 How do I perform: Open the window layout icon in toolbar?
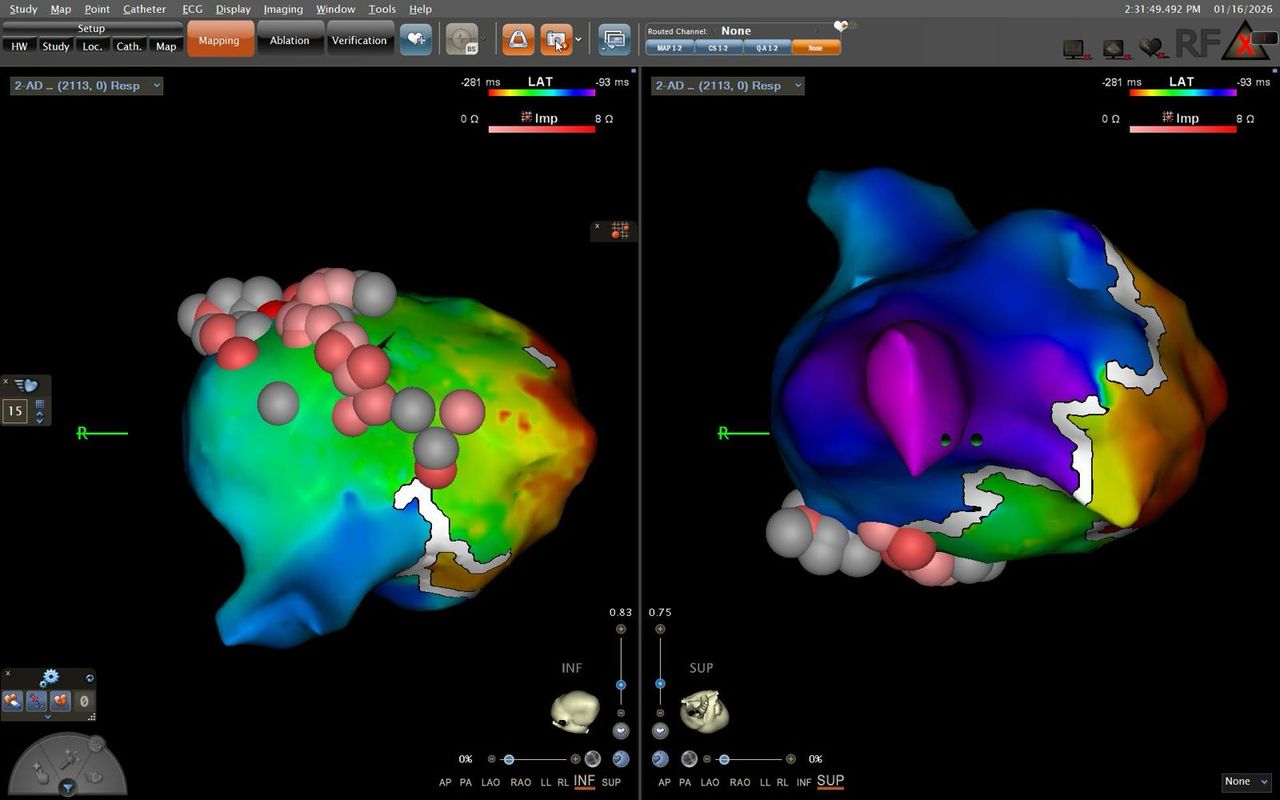click(614, 40)
